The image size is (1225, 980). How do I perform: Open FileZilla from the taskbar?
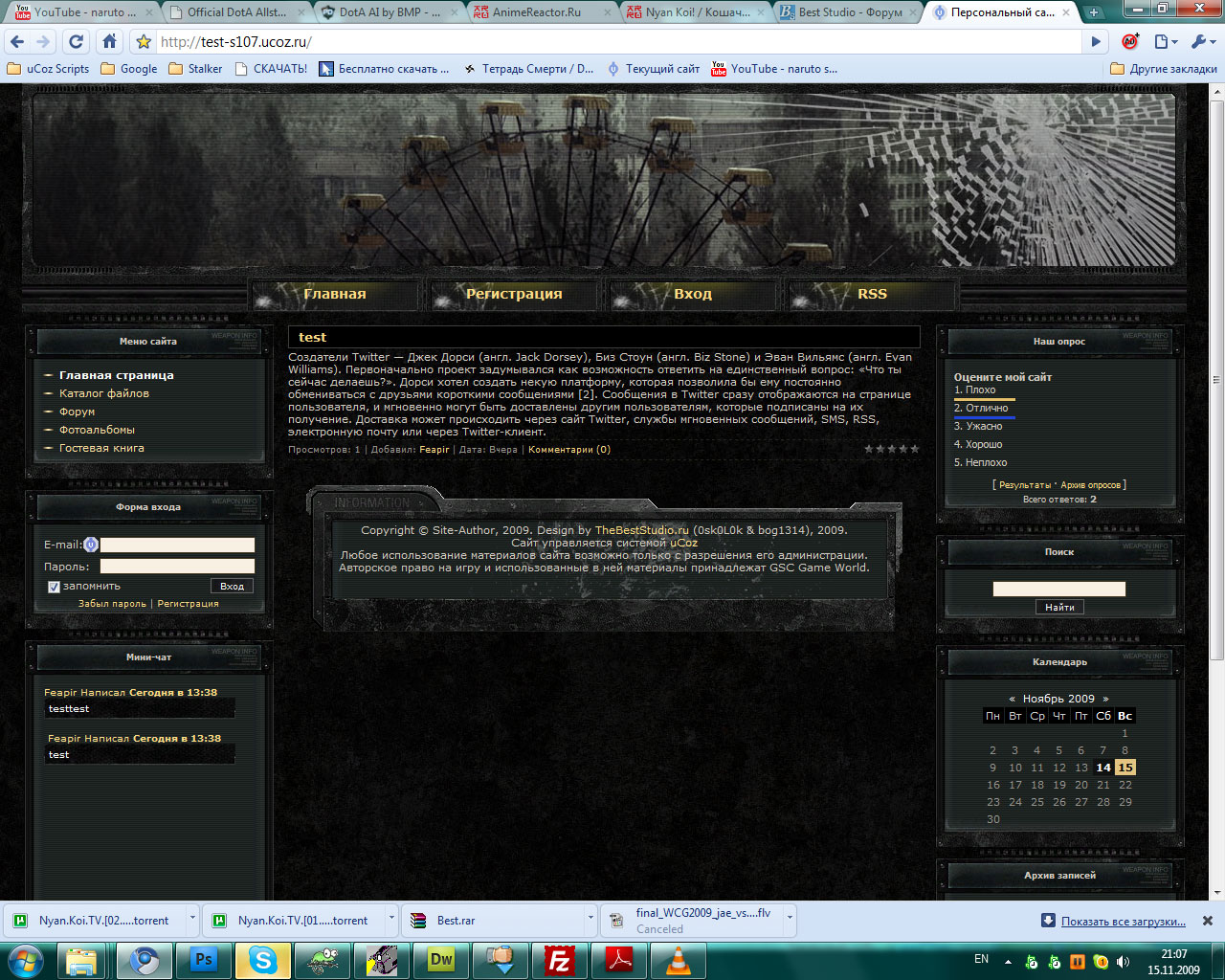point(559,960)
